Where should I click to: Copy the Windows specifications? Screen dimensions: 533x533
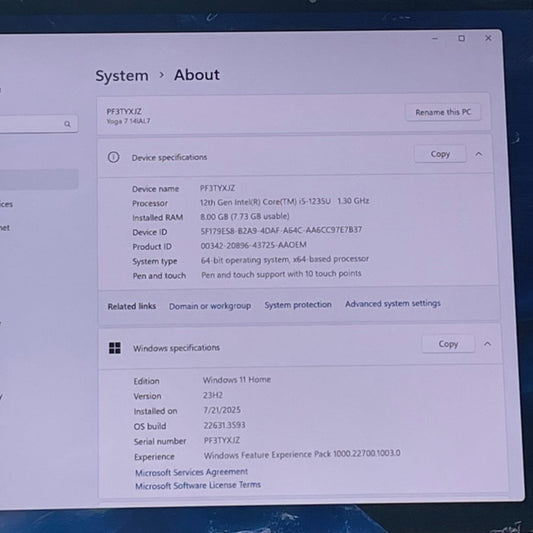coord(448,344)
